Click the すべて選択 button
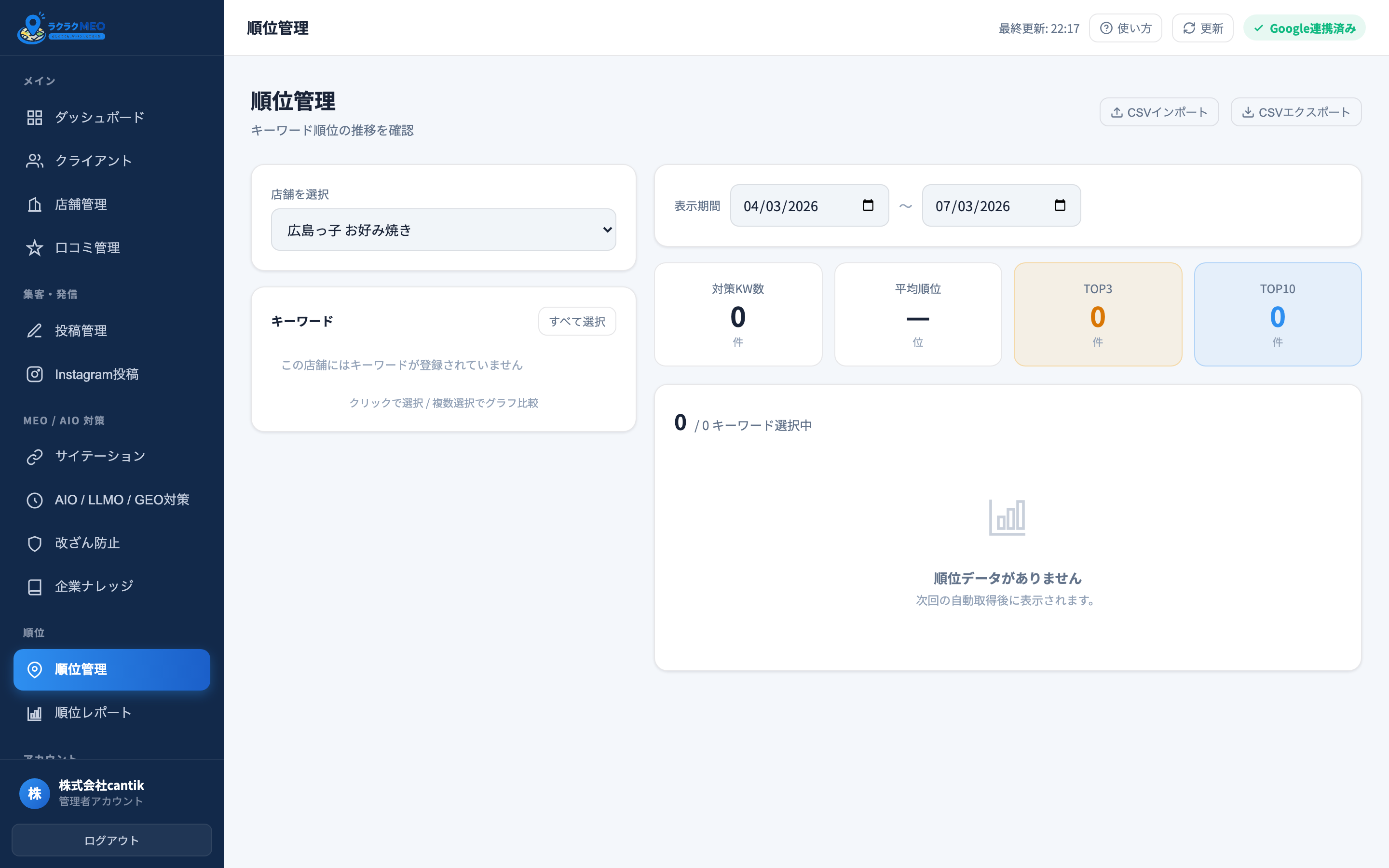The image size is (1389, 868). point(577,322)
